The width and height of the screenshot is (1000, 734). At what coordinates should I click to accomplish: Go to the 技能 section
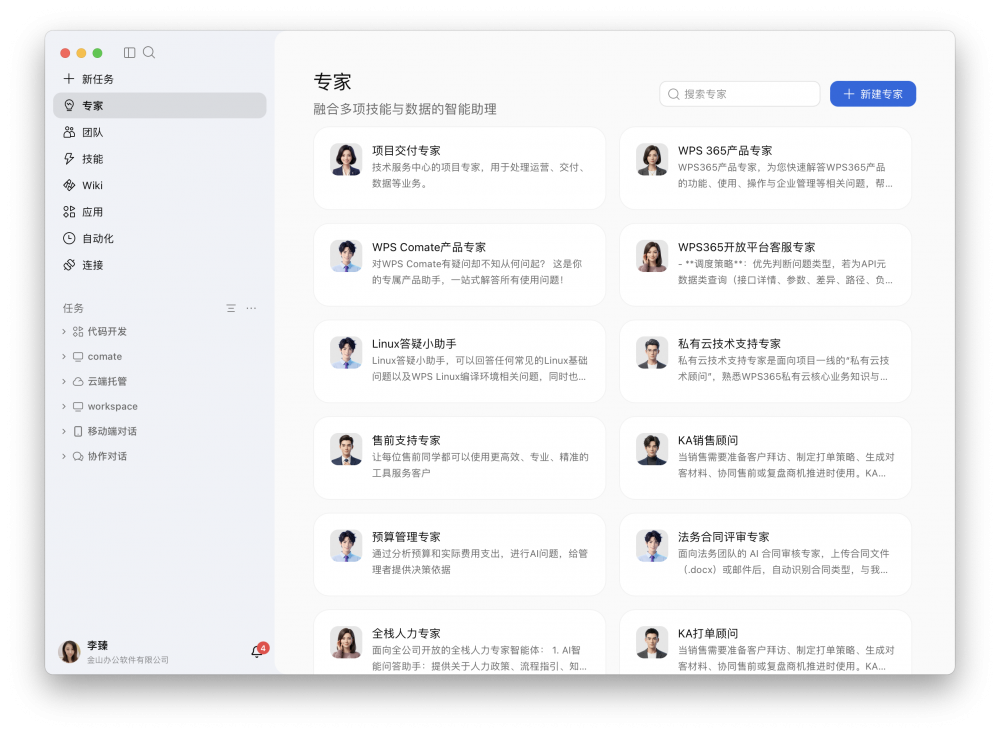[x=159, y=159]
